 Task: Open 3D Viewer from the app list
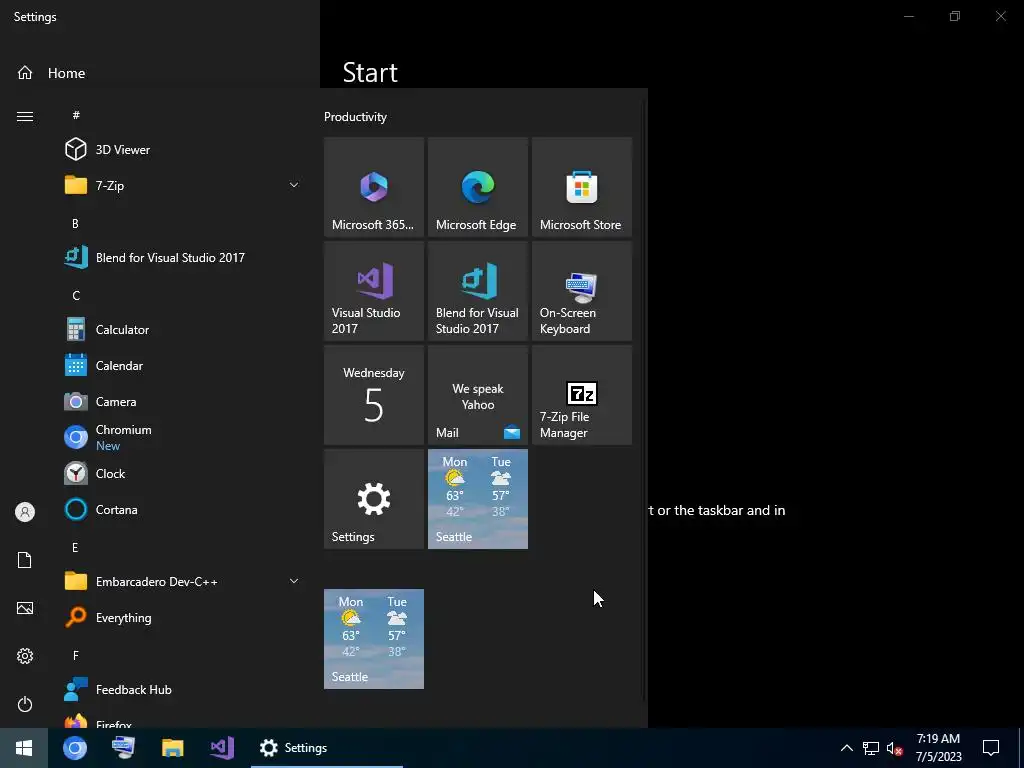183,150
